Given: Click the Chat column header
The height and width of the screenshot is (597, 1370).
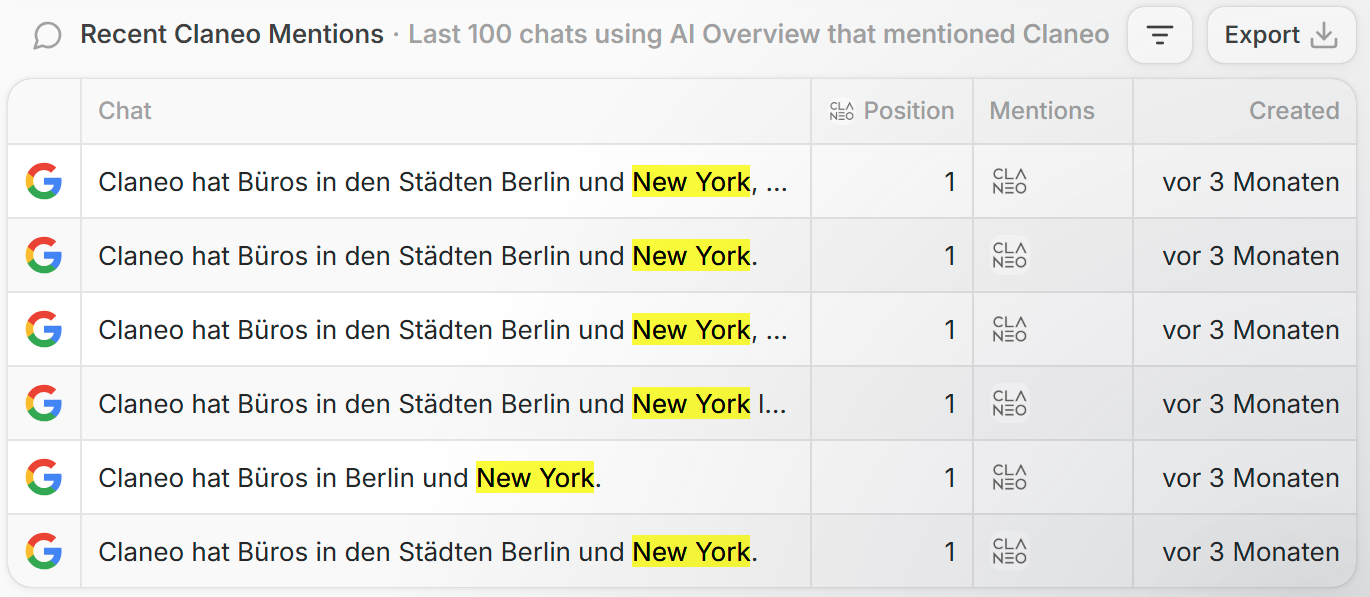Looking at the screenshot, I should pyautogui.click(x=124, y=110).
